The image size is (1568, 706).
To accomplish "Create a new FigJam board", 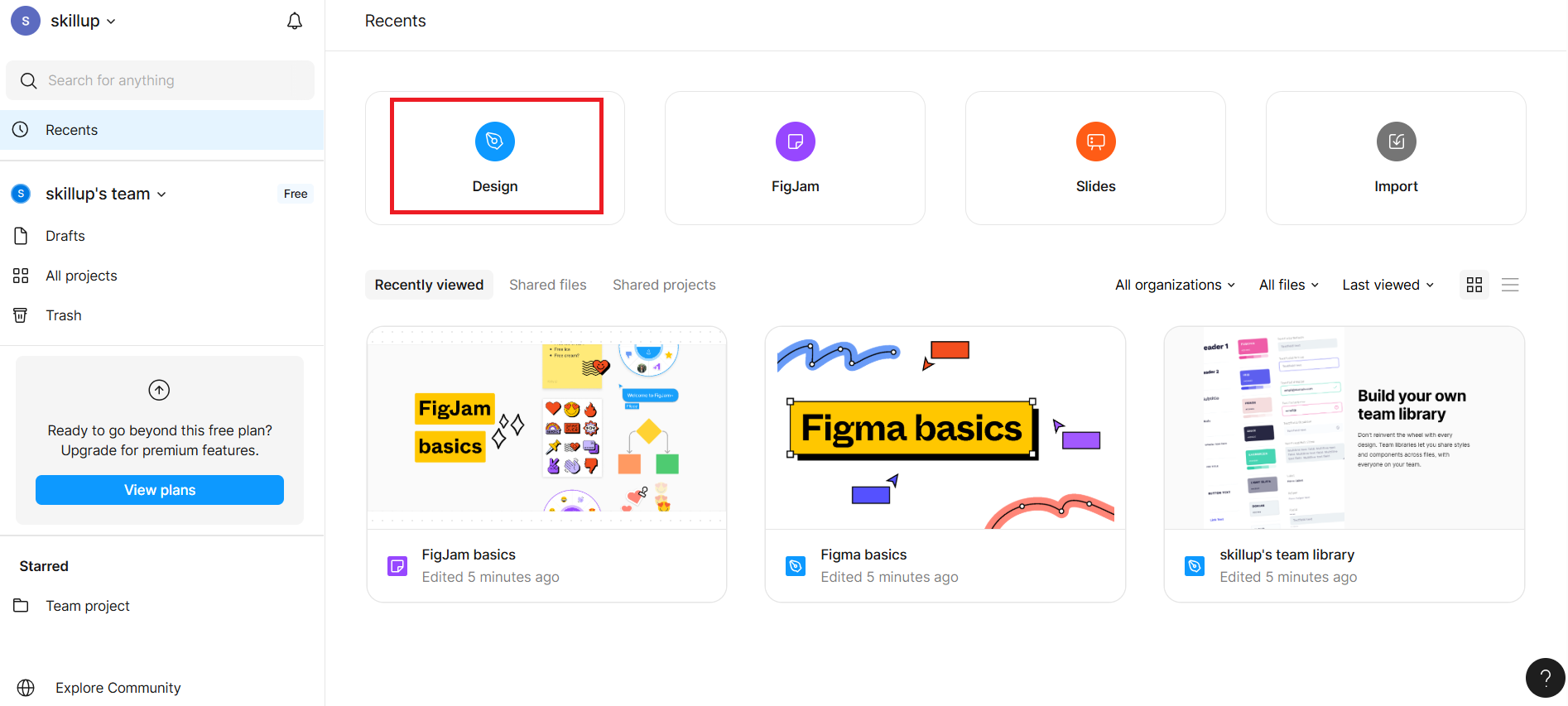I will (x=795, y=157).
